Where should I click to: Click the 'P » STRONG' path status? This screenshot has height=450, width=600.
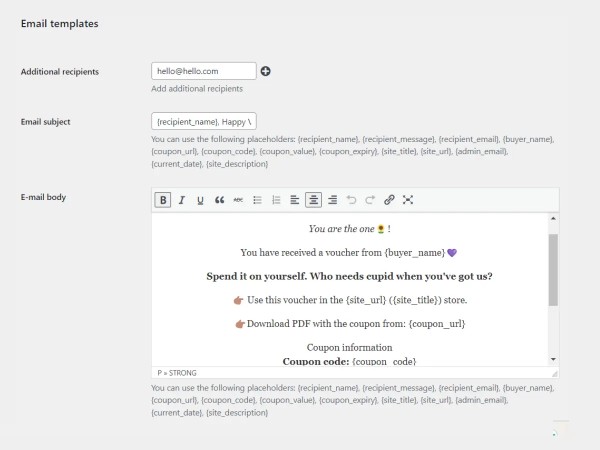177,373
